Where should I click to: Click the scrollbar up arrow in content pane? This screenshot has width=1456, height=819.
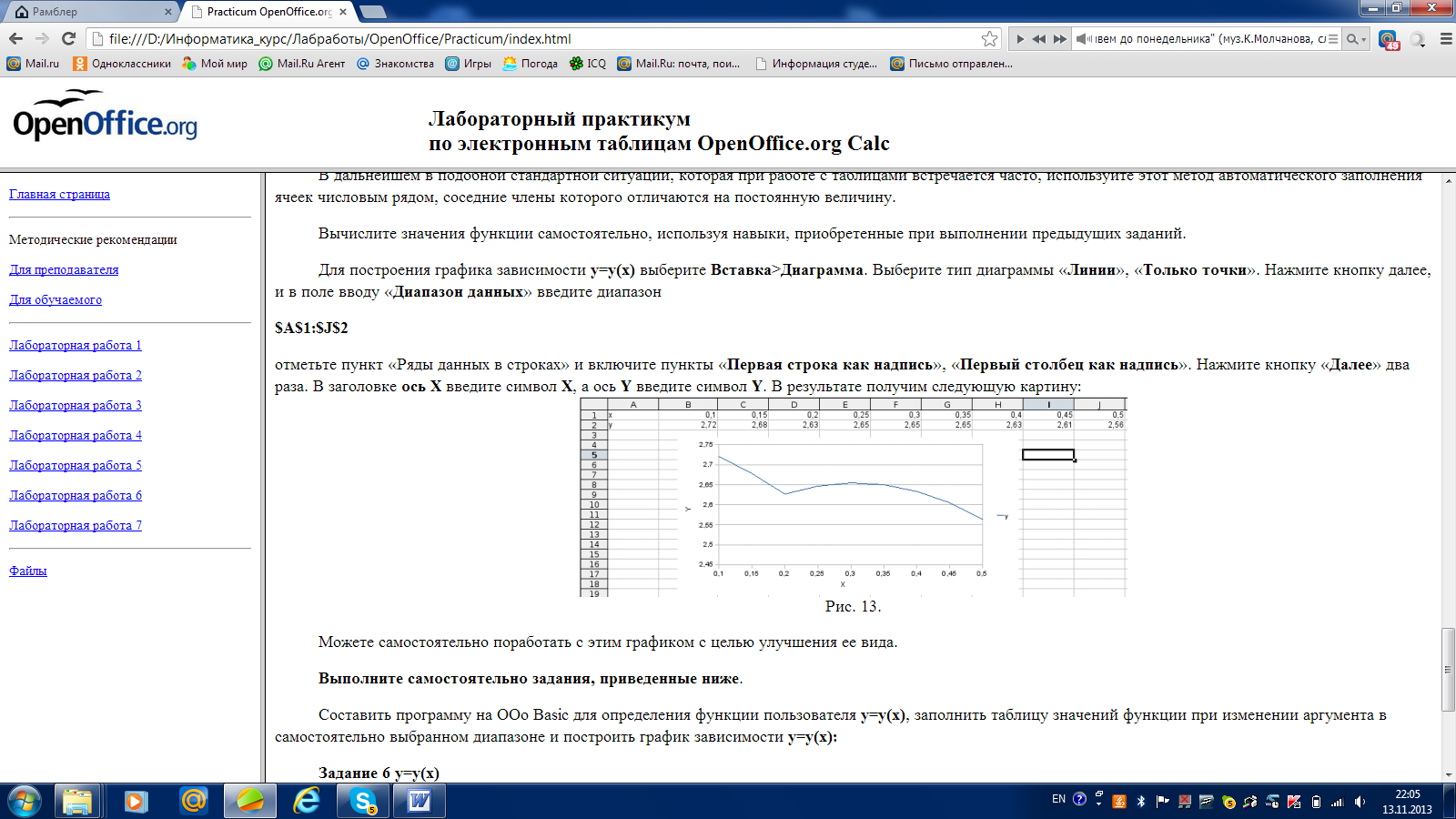pyautogui.click(x=1448, y=180)
